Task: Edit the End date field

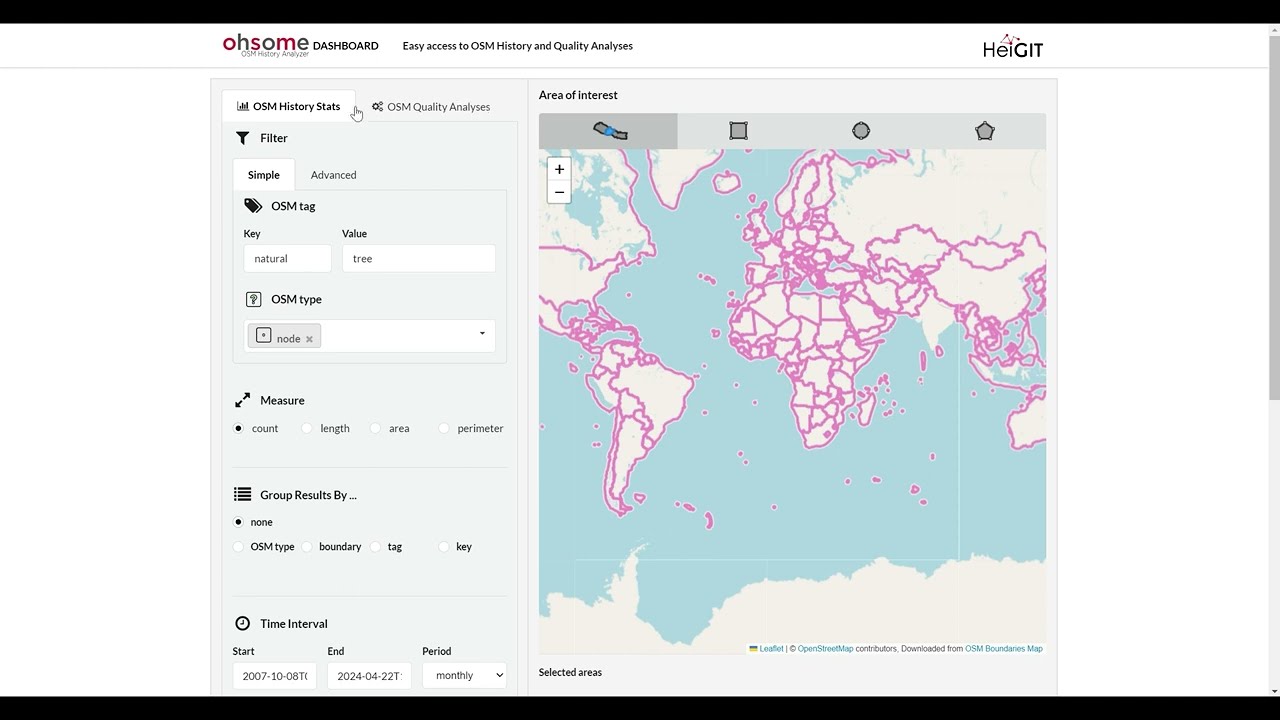Action: (369, 675)
